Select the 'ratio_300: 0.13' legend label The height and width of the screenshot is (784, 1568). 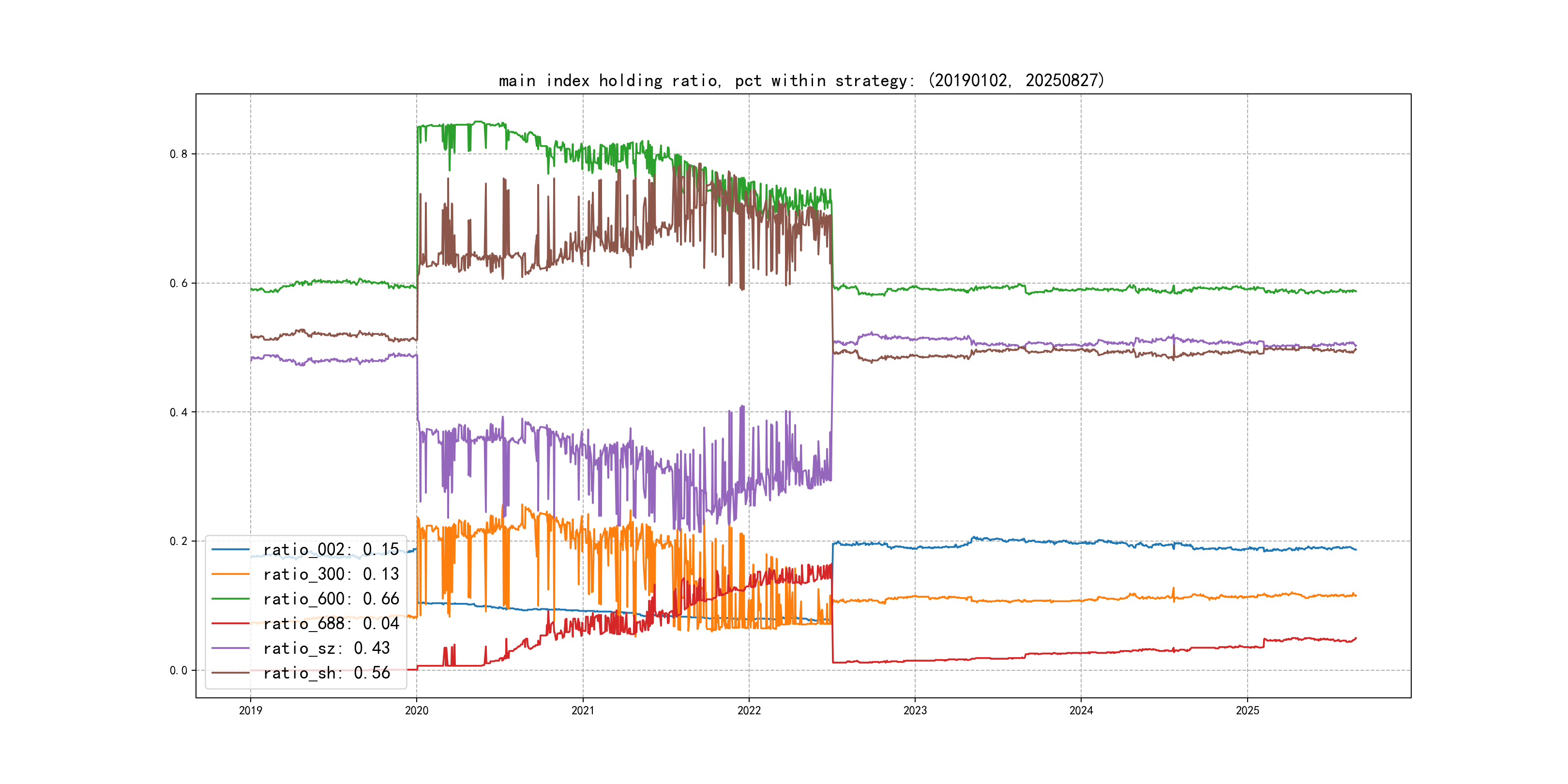(331, 574)
